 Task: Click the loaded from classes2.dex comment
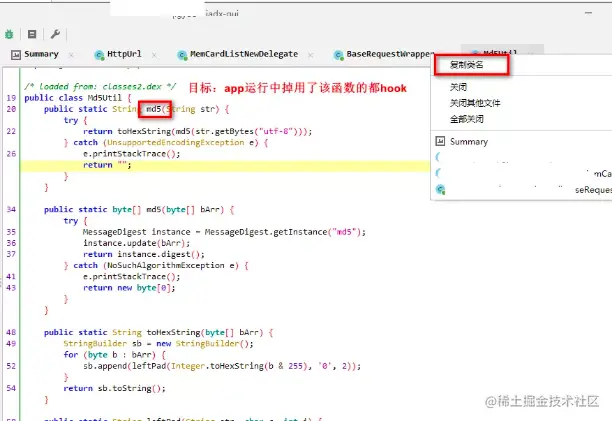100,87
